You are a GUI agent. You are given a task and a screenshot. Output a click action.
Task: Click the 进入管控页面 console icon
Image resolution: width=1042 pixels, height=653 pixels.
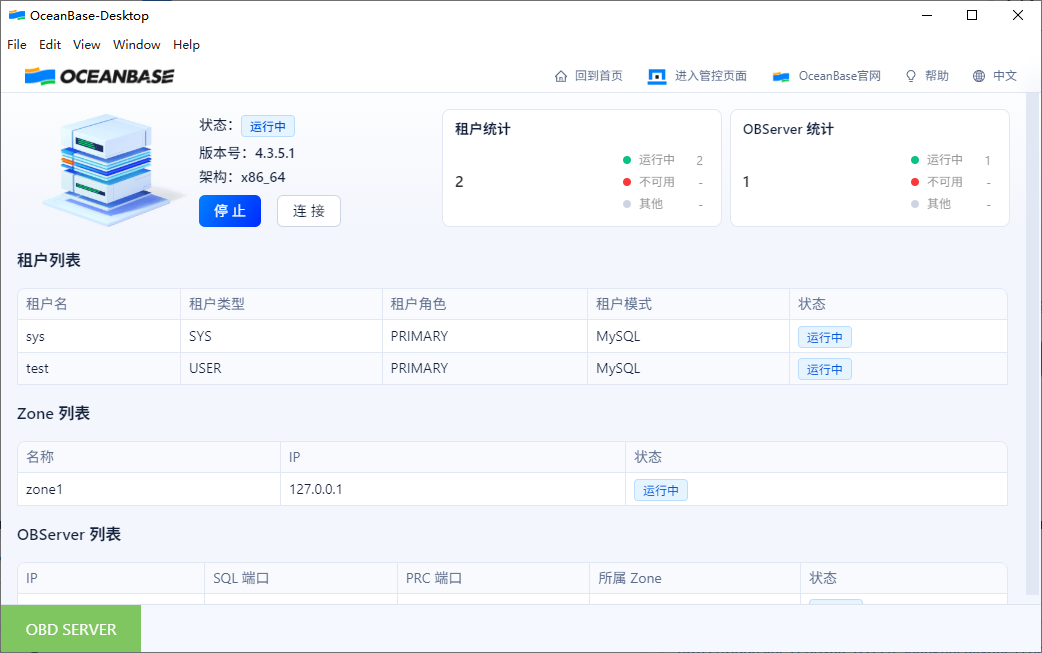coord(657,76)
